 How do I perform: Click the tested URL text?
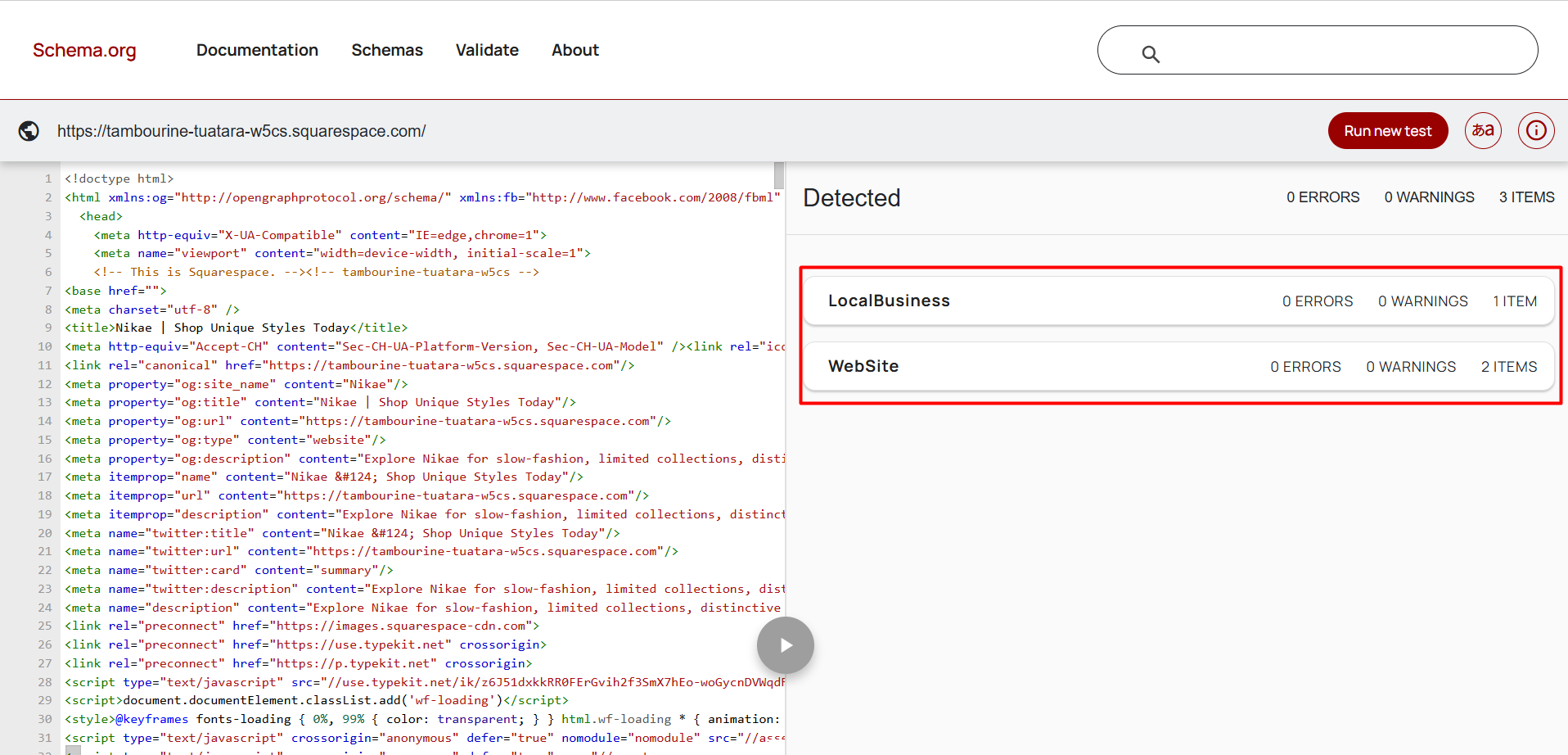(x=241, y=131)
